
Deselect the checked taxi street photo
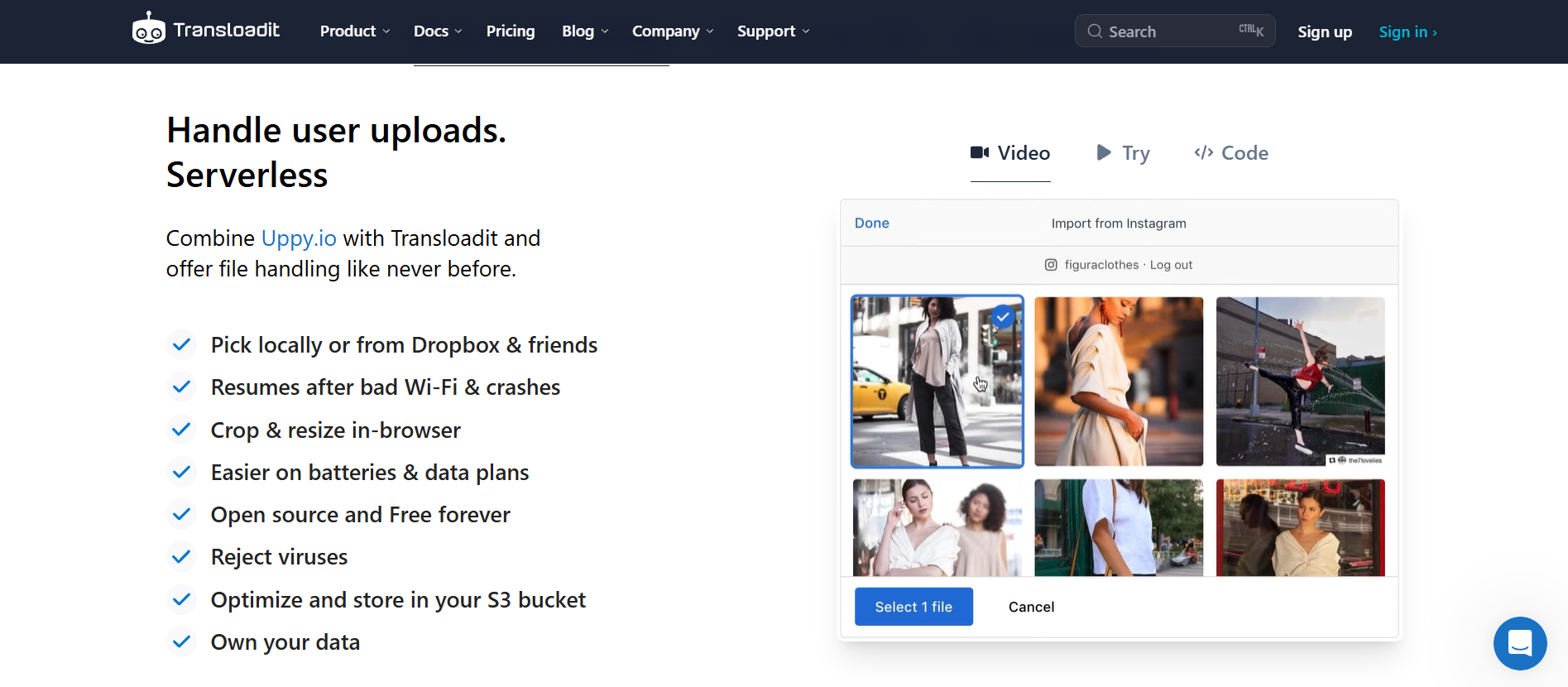(x=937, y=382)
